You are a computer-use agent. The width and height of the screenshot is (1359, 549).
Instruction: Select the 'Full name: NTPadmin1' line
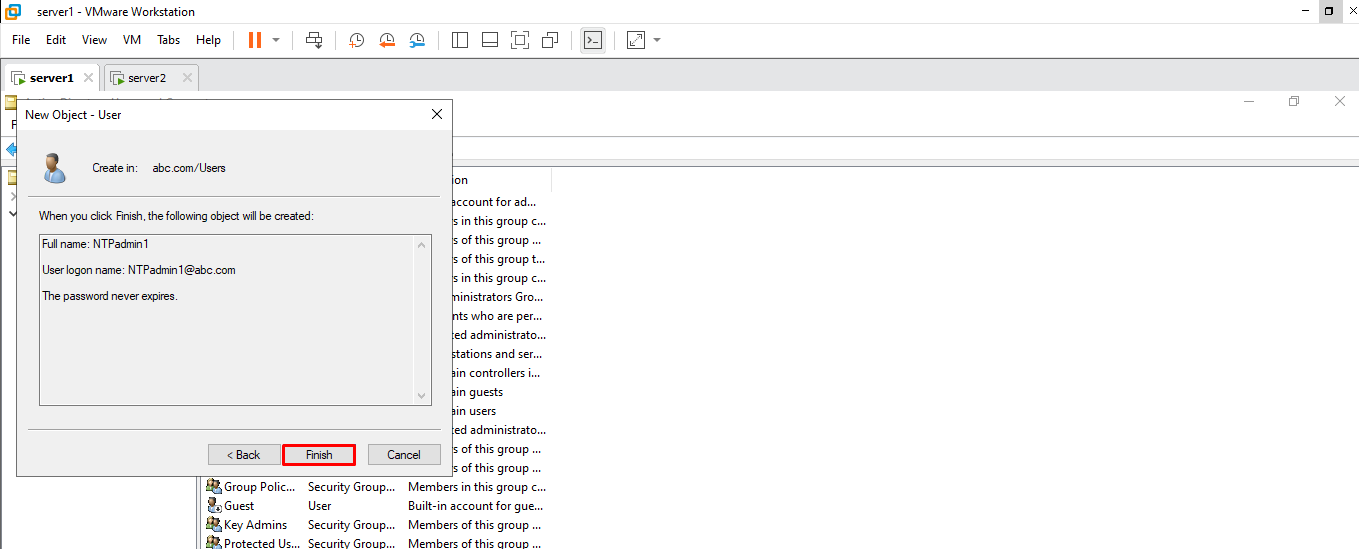tap(95, 244)
